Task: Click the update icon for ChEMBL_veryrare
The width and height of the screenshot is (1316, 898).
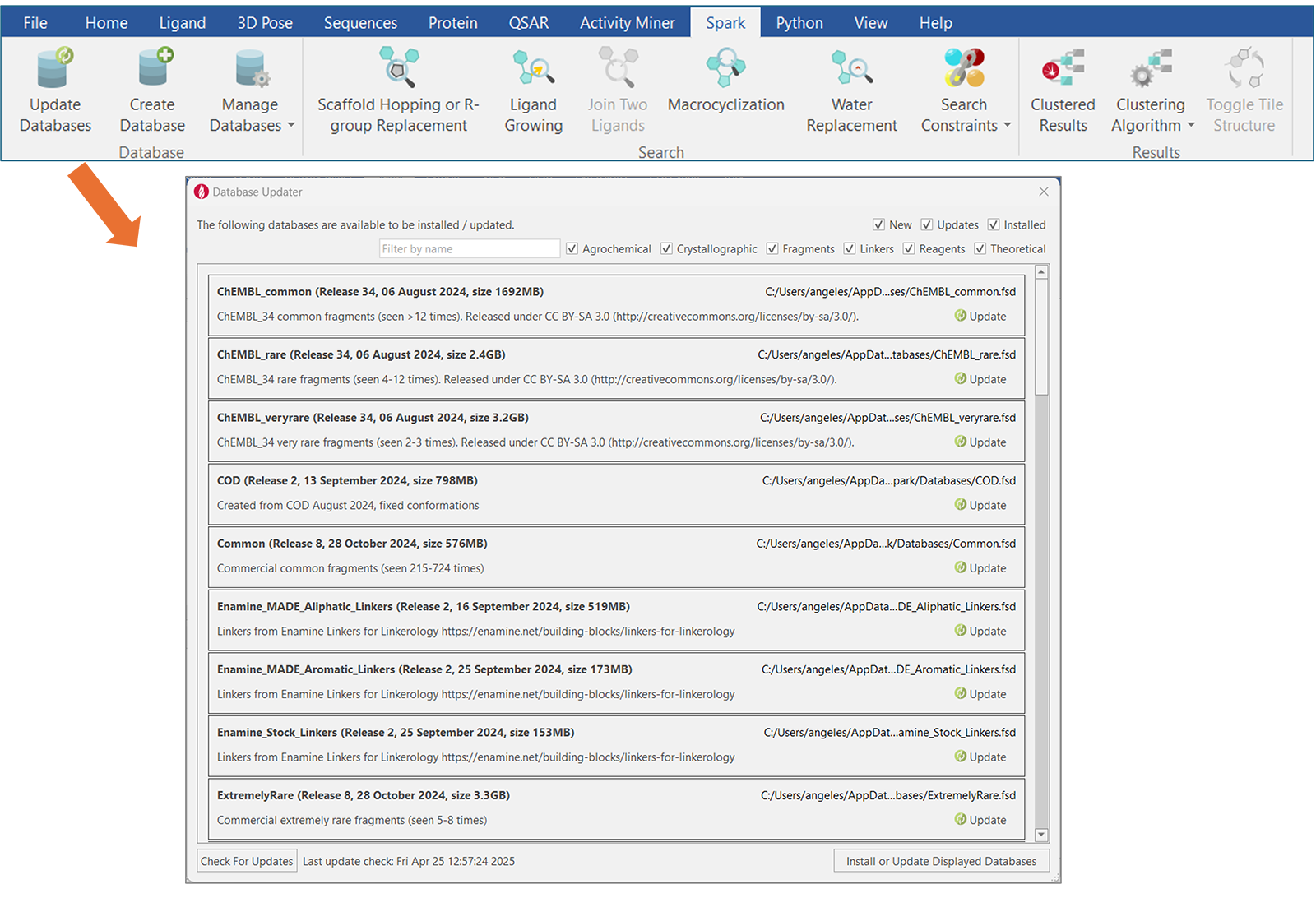Action: (960, 442)
